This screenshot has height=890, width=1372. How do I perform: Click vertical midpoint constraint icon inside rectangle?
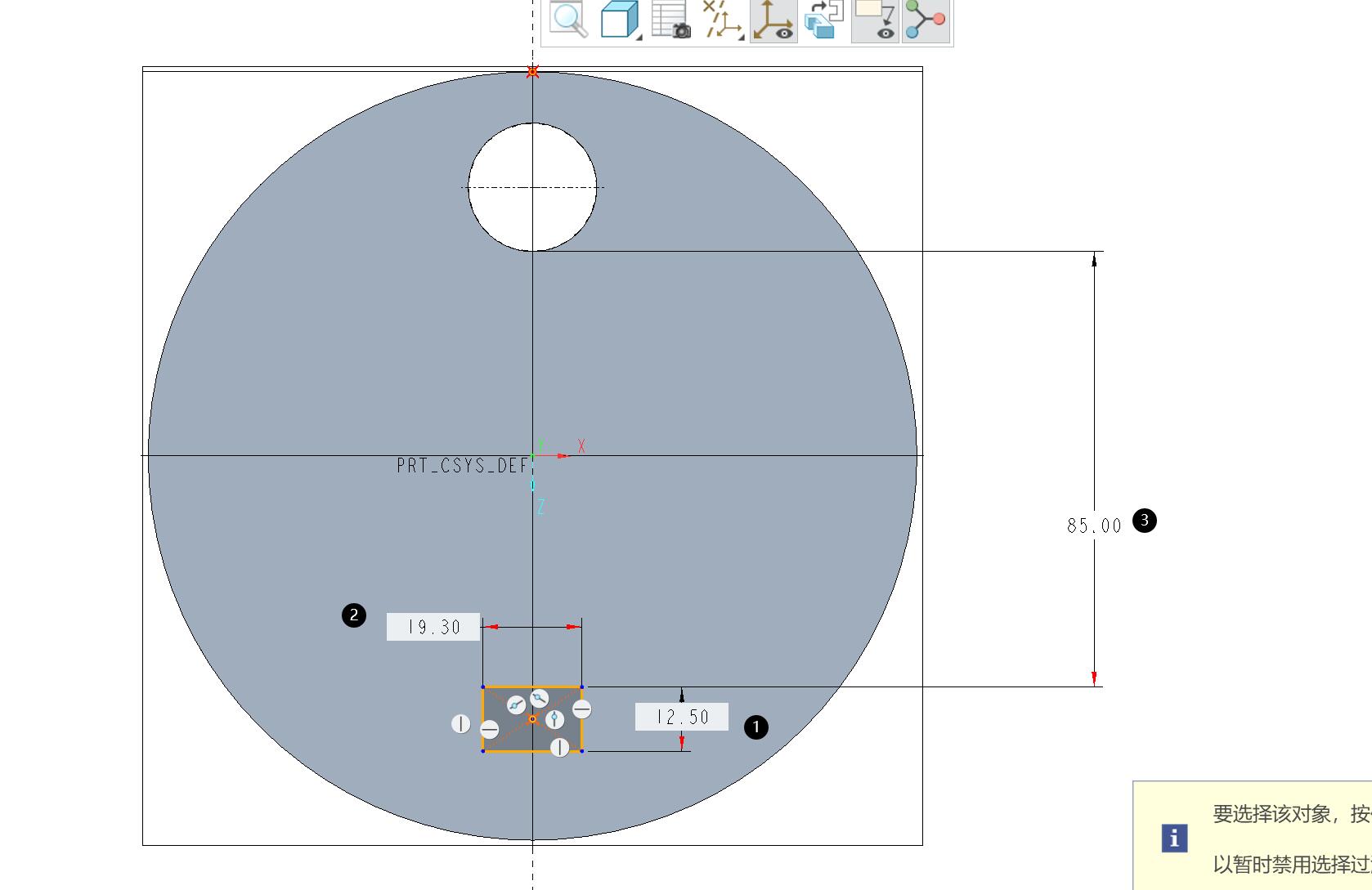click(x=554, y=719)
